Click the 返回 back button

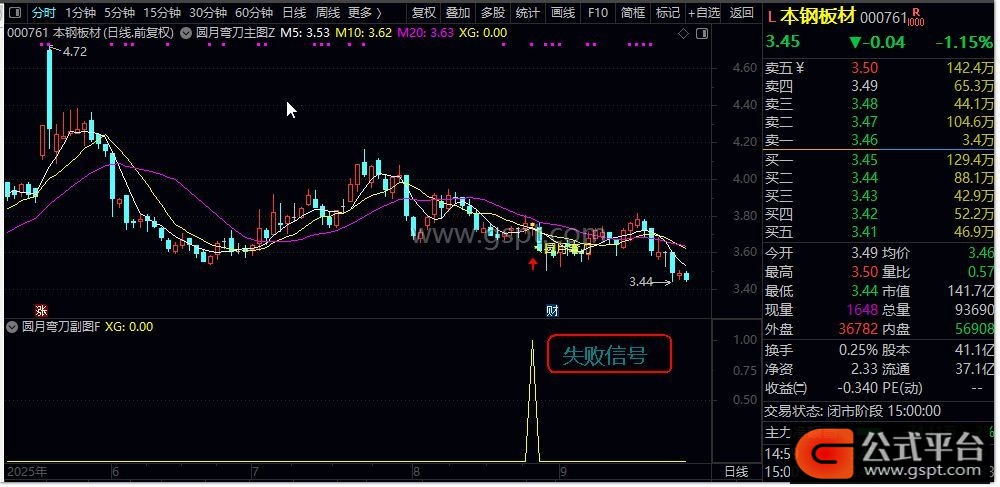tap(742, 13)
